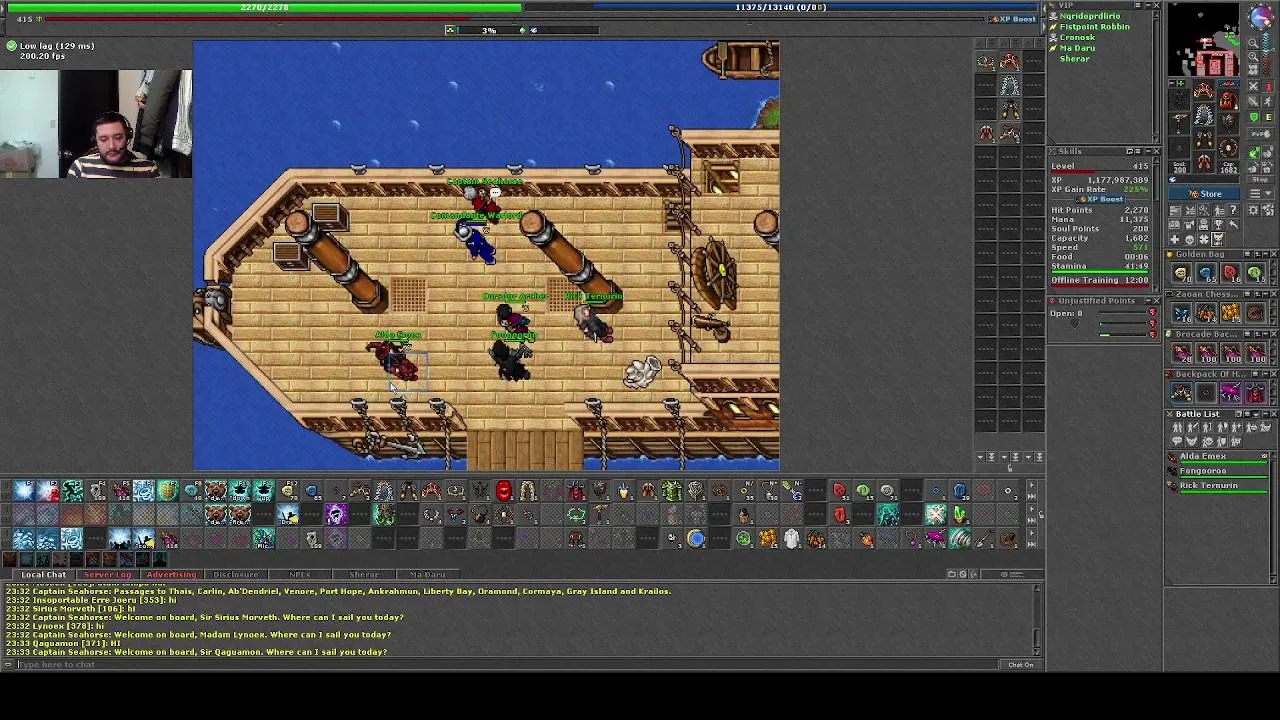This screenshot has width=1280, height=720.
Task: Select Fongooroo in Battle List
Action: click(x=1218, y=471)
